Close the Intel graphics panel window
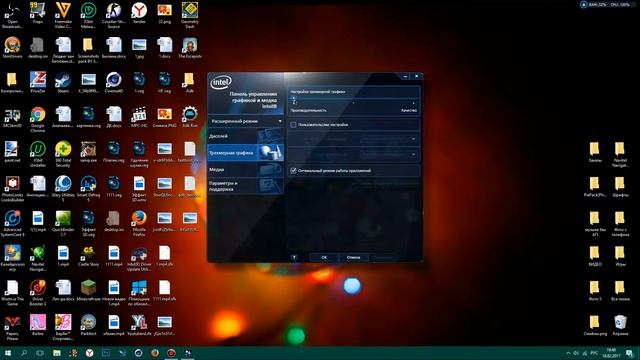 coord(416,76)
